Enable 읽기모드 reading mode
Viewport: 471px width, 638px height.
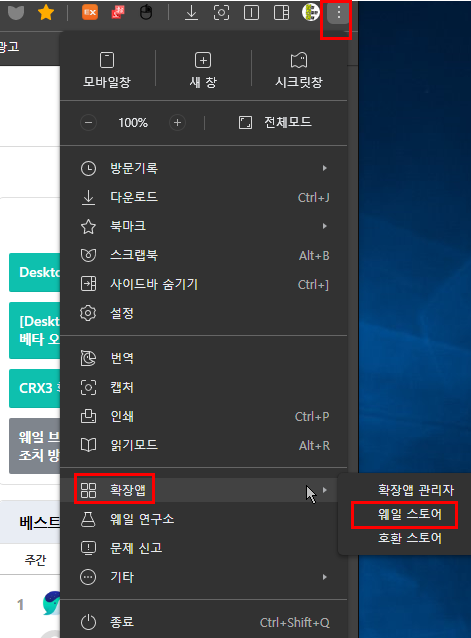click(x=203, y=445)
